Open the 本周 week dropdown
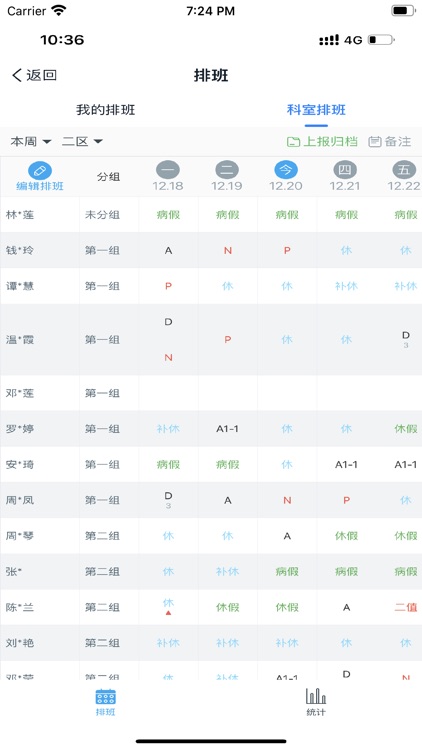The width and height of the screenshot is (422, 750). tap(31, 142)
